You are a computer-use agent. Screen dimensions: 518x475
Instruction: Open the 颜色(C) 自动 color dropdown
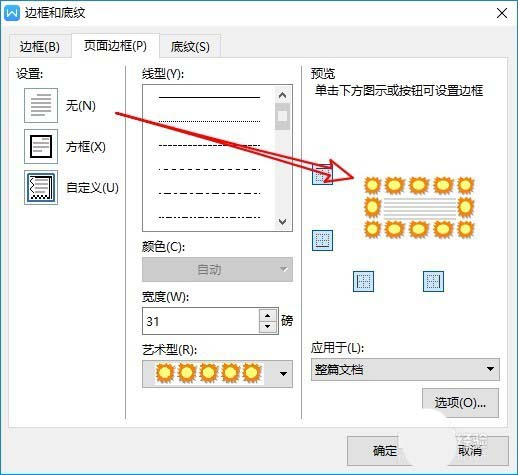[x=217, y=269]
